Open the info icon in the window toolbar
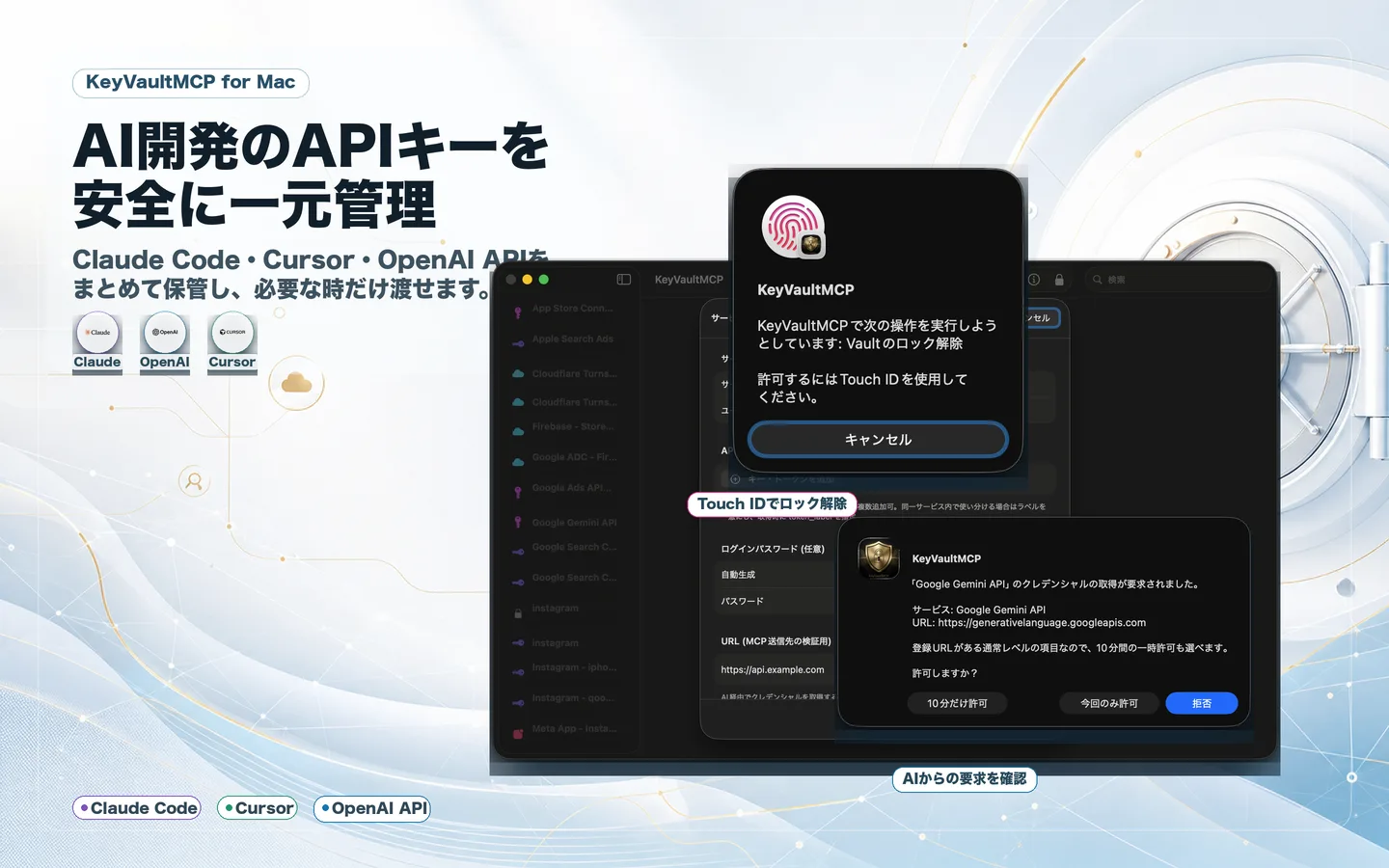 click(1034, 280)
